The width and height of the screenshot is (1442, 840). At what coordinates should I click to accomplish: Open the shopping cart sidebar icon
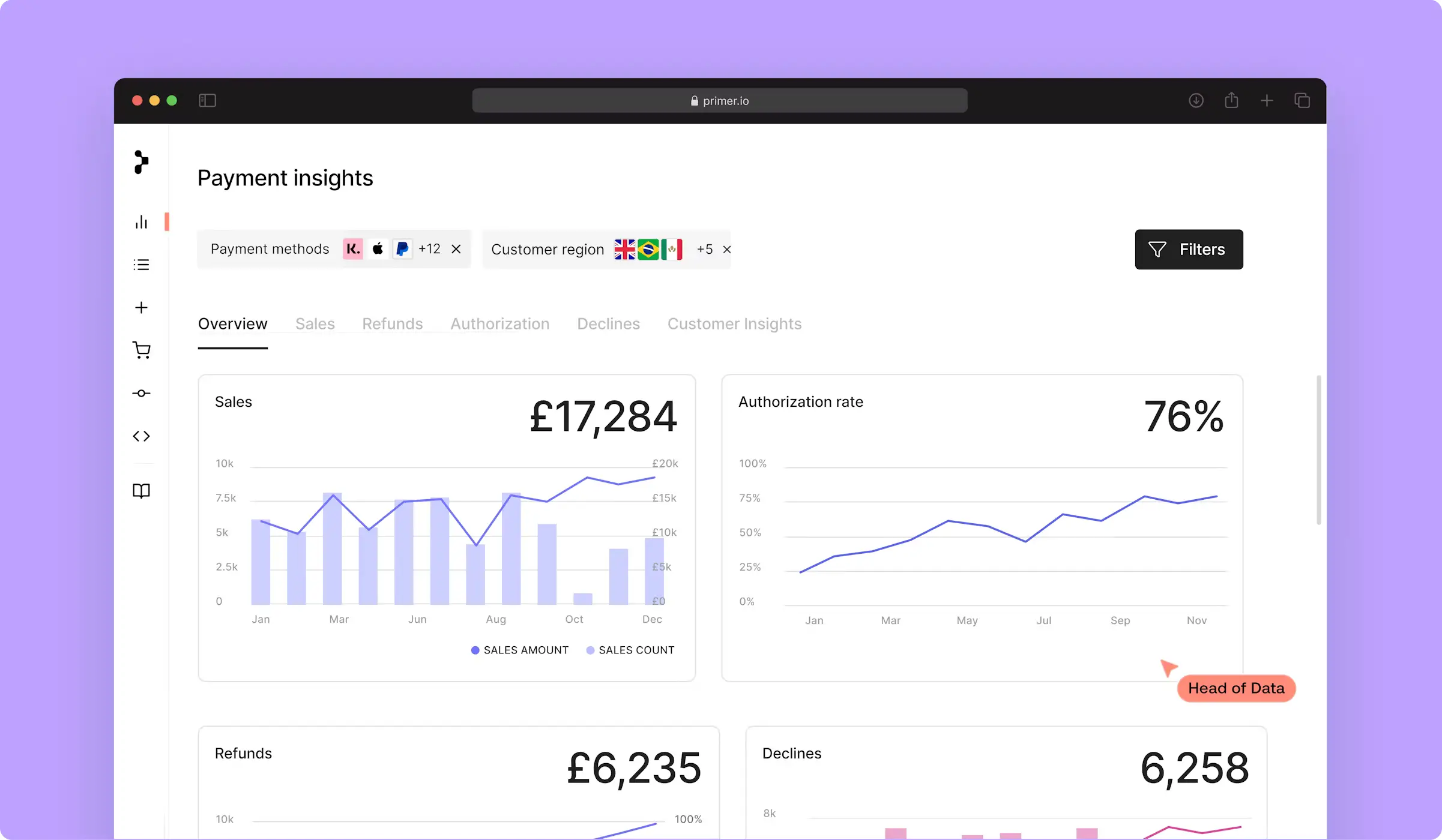tap(141, 350)
